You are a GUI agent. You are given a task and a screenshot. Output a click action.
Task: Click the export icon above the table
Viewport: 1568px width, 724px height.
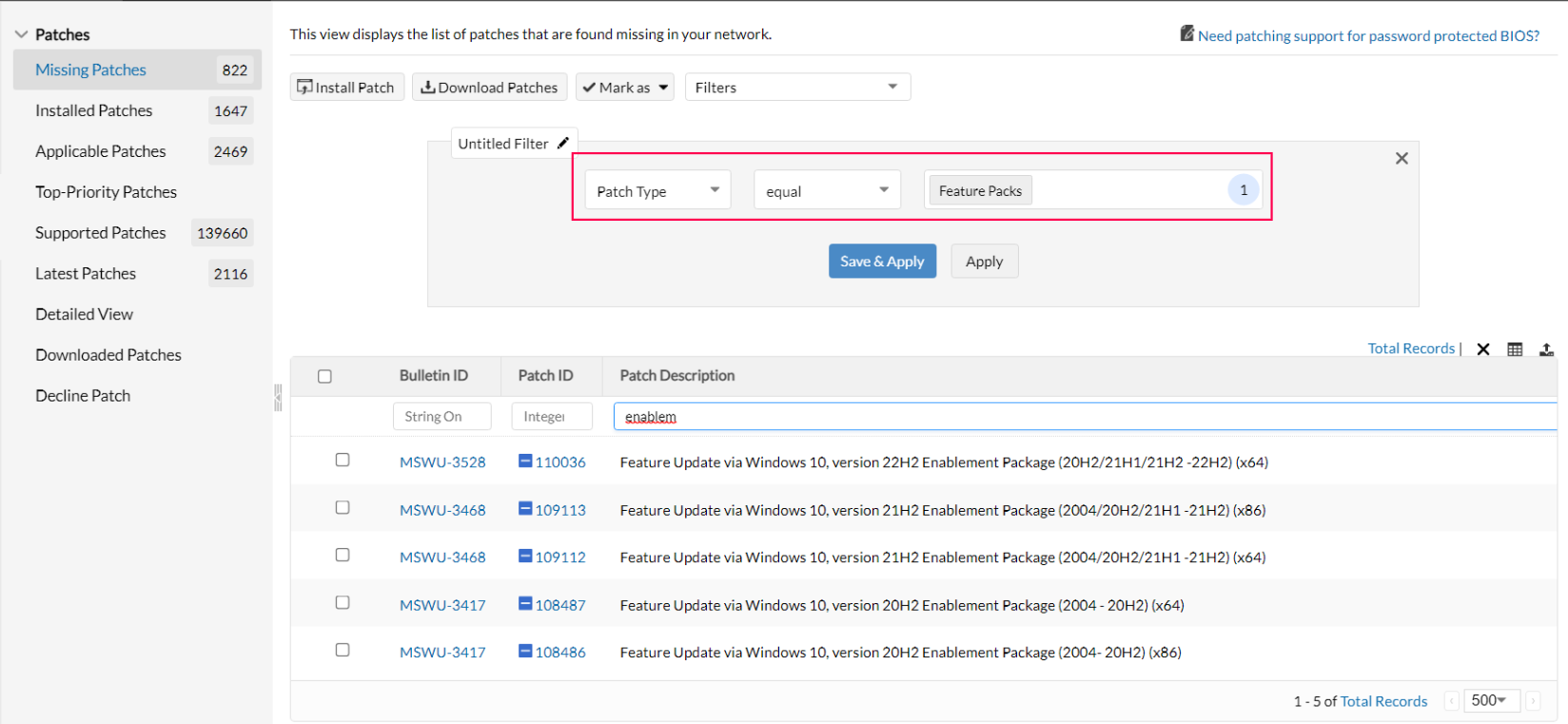(x=1546, y=349)
